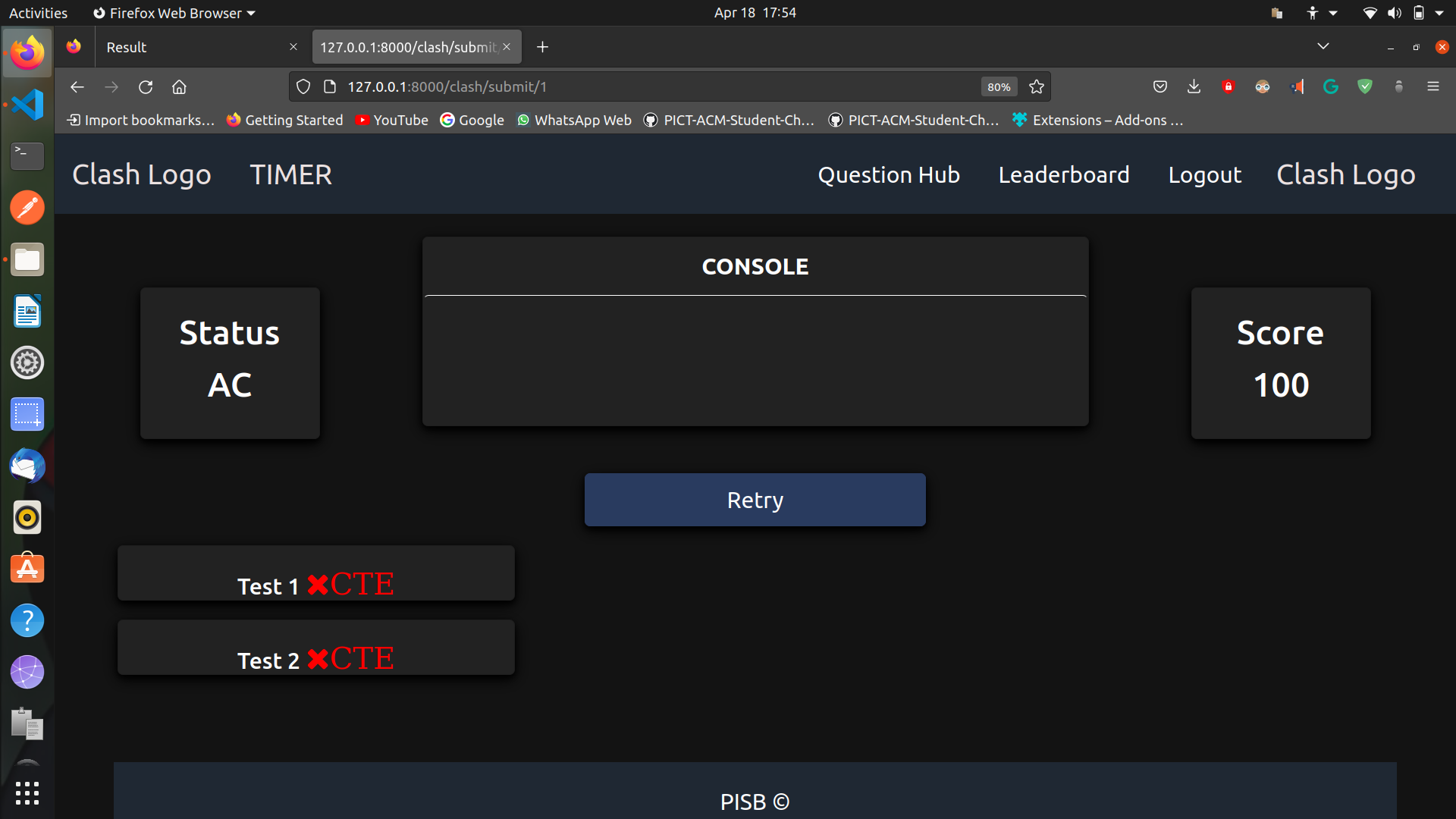Click the TIMER label
Screen dimensions: 1456x819
[x=291, y=175]
